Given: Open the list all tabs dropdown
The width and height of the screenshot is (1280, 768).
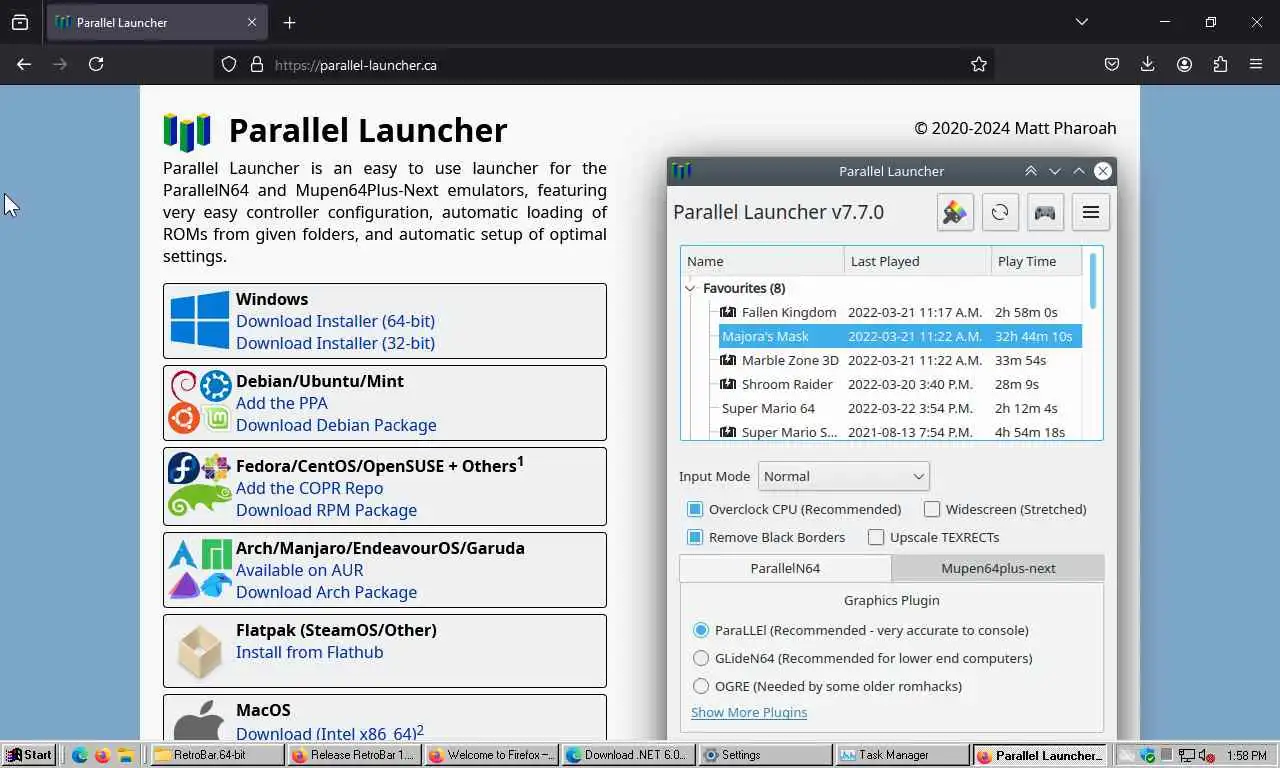Looking at the screenshot, I should click(x=1082, y=22).
